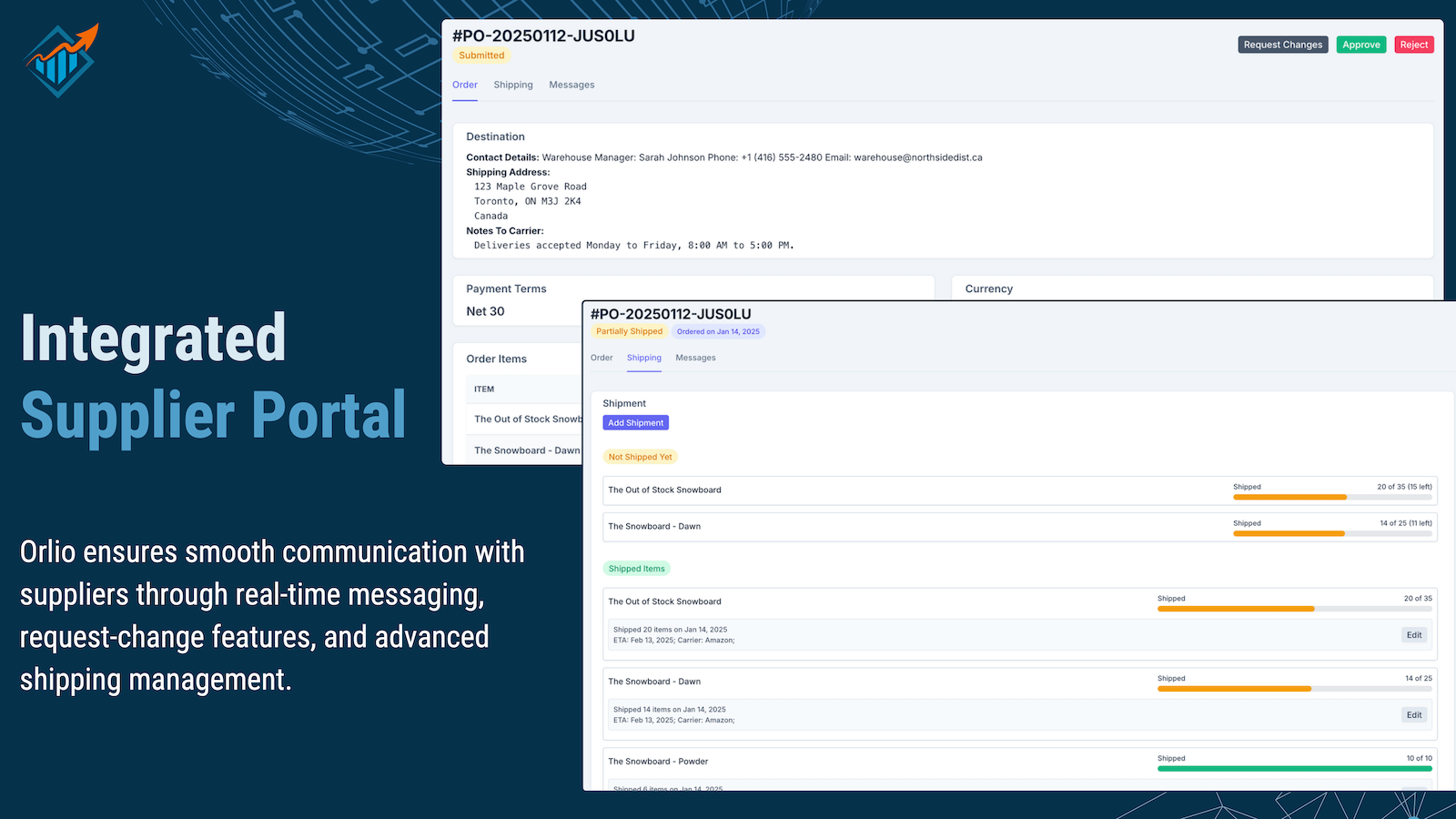This screenshot has height=819, width=1456.
Task: Open the Messages tab on the order window
Action: tap(571, 85)
